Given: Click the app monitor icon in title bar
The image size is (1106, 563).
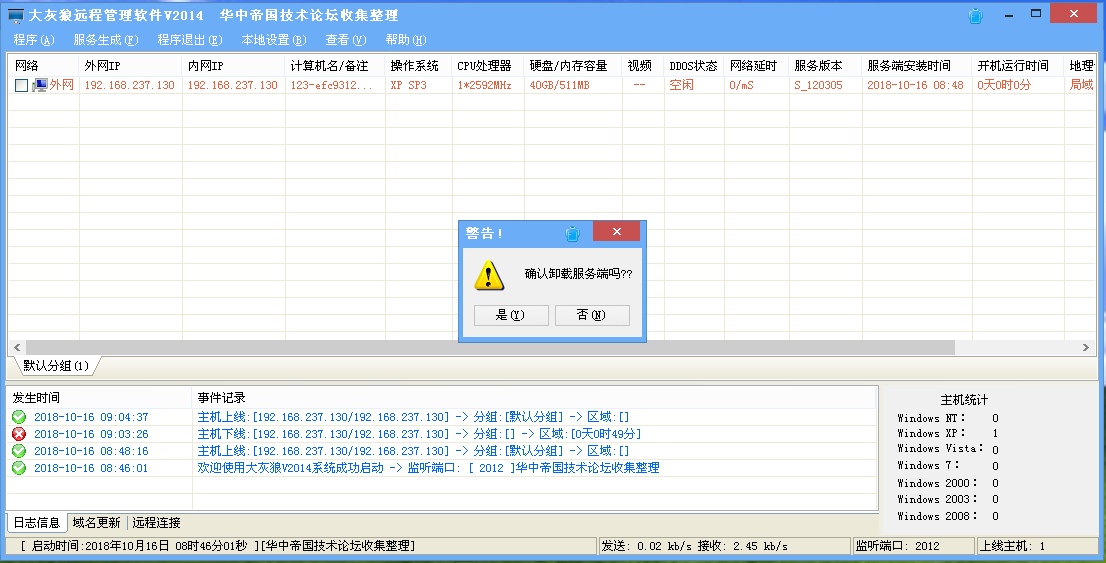Looking at the screenshot, I should coord(16,16).
